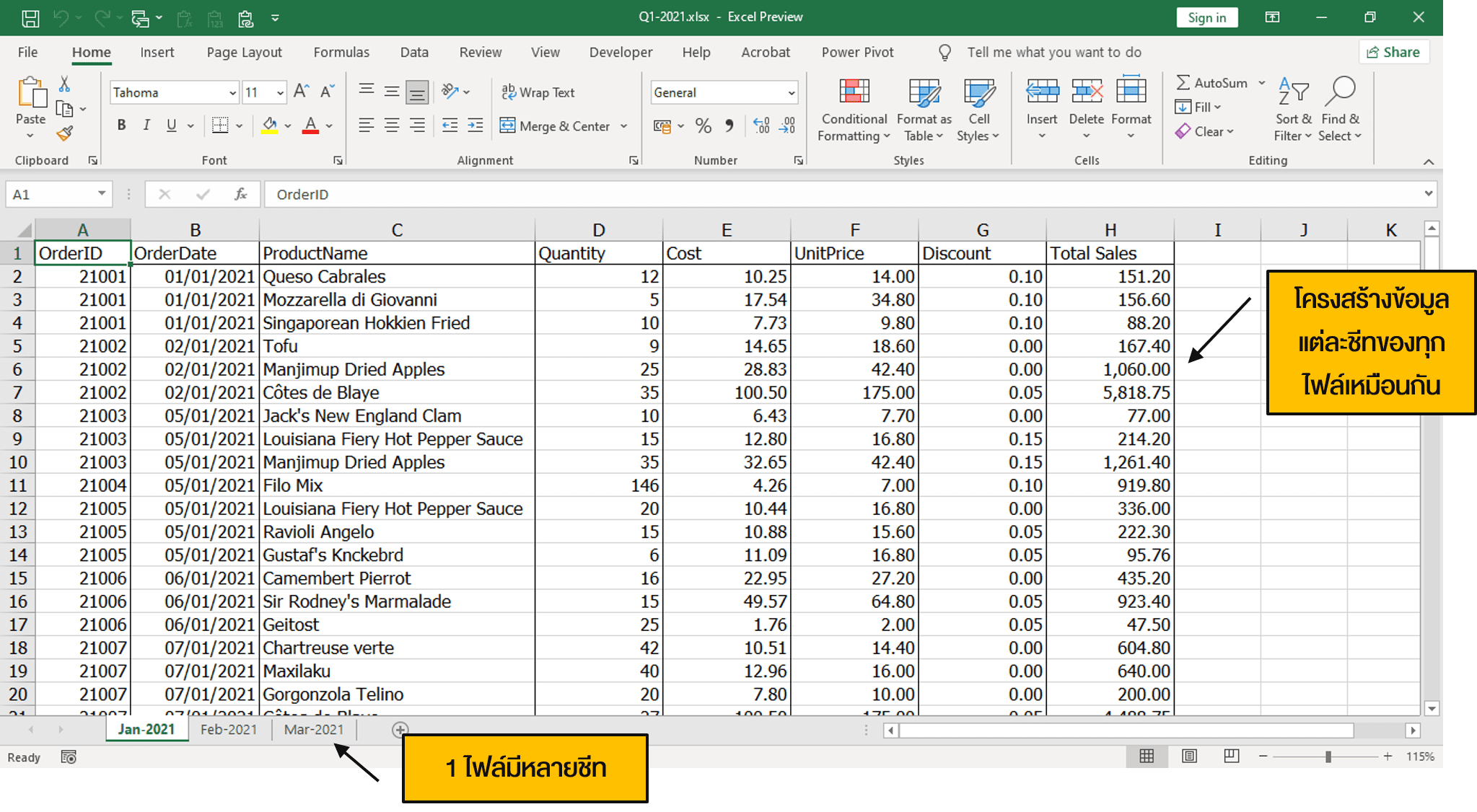
Task: Open Conditional Formatting in the Styles group
Action: click(x=853, y=108)
